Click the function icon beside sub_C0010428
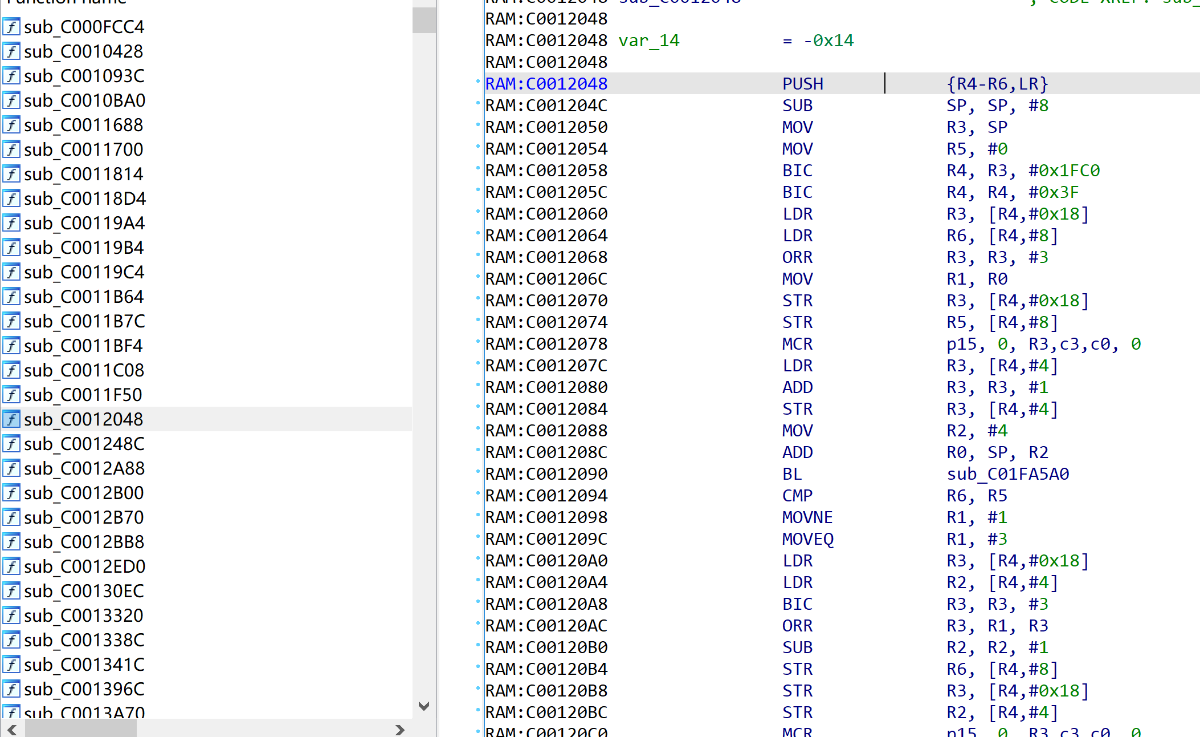This screenshot has width=1200, height=737. [x=11, y=51]
